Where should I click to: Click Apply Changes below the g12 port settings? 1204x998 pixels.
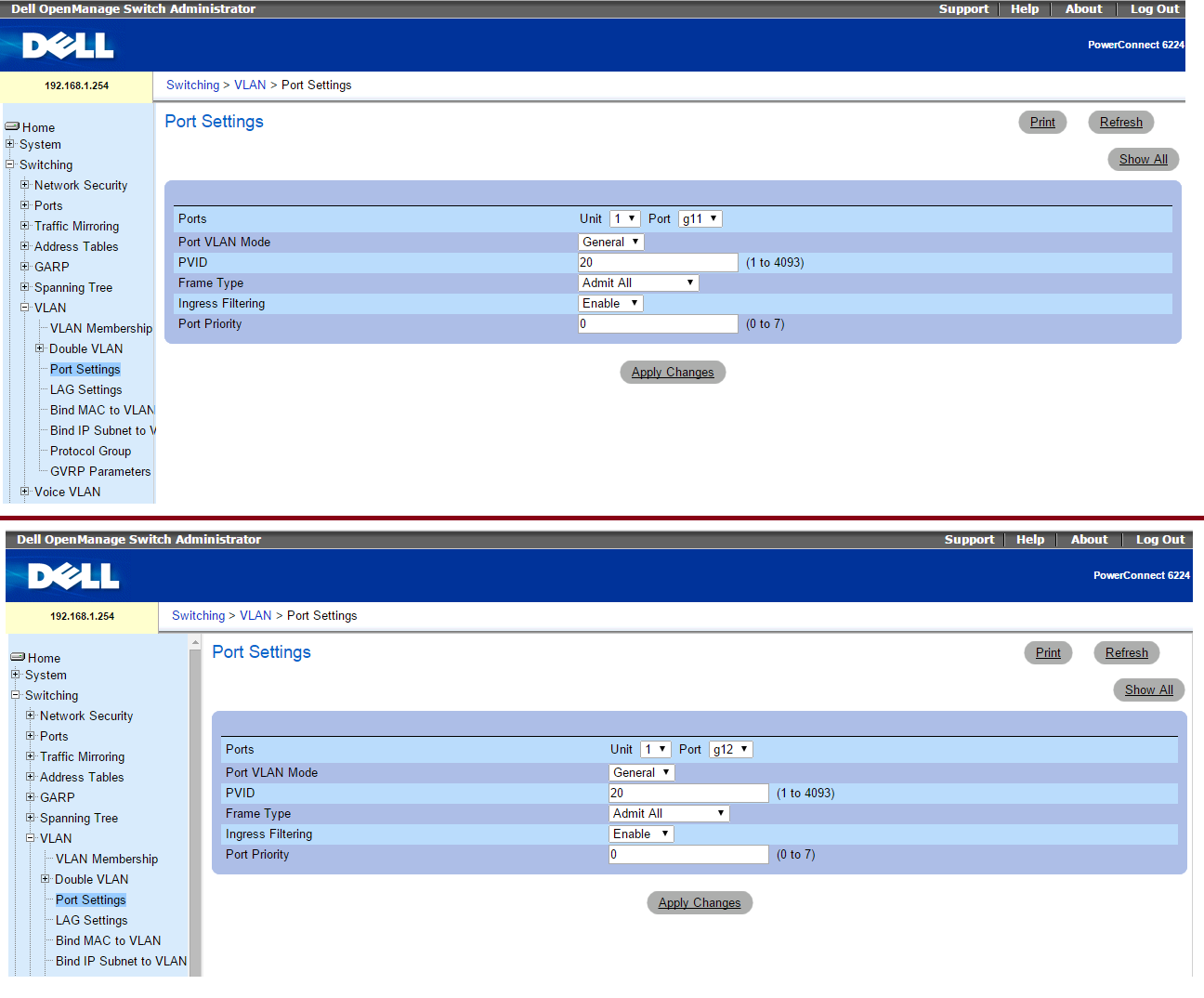coord(700,903)
